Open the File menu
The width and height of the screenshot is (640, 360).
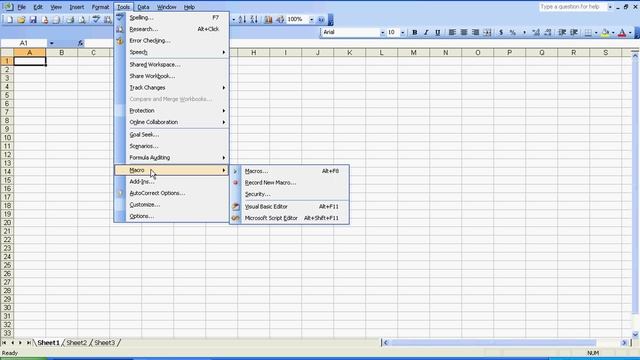[x=22, y=7]
